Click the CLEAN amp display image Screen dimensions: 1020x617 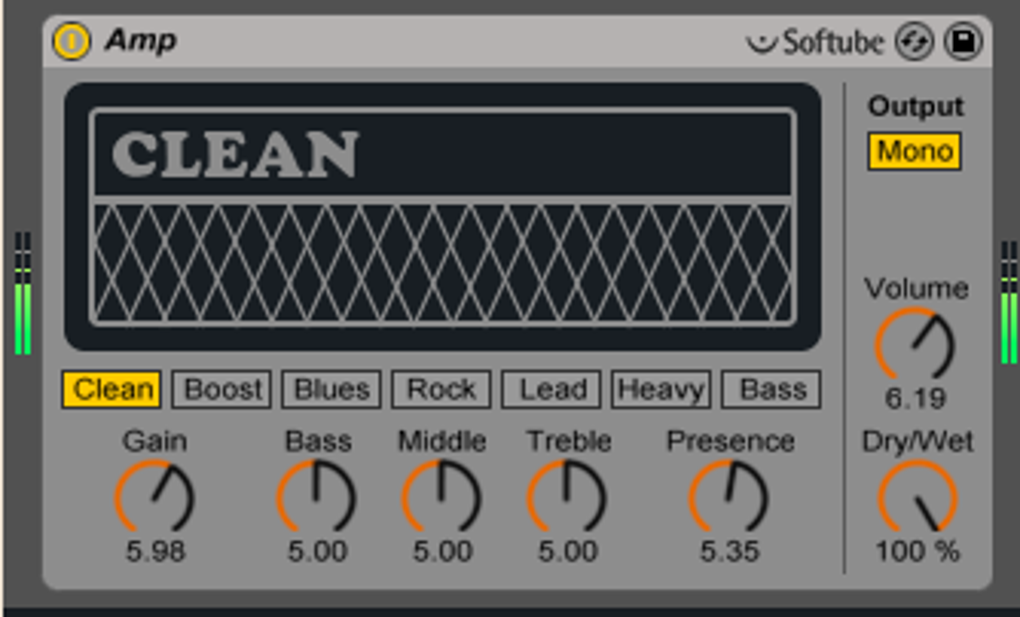pyautogui.click(x=442, y=217)
